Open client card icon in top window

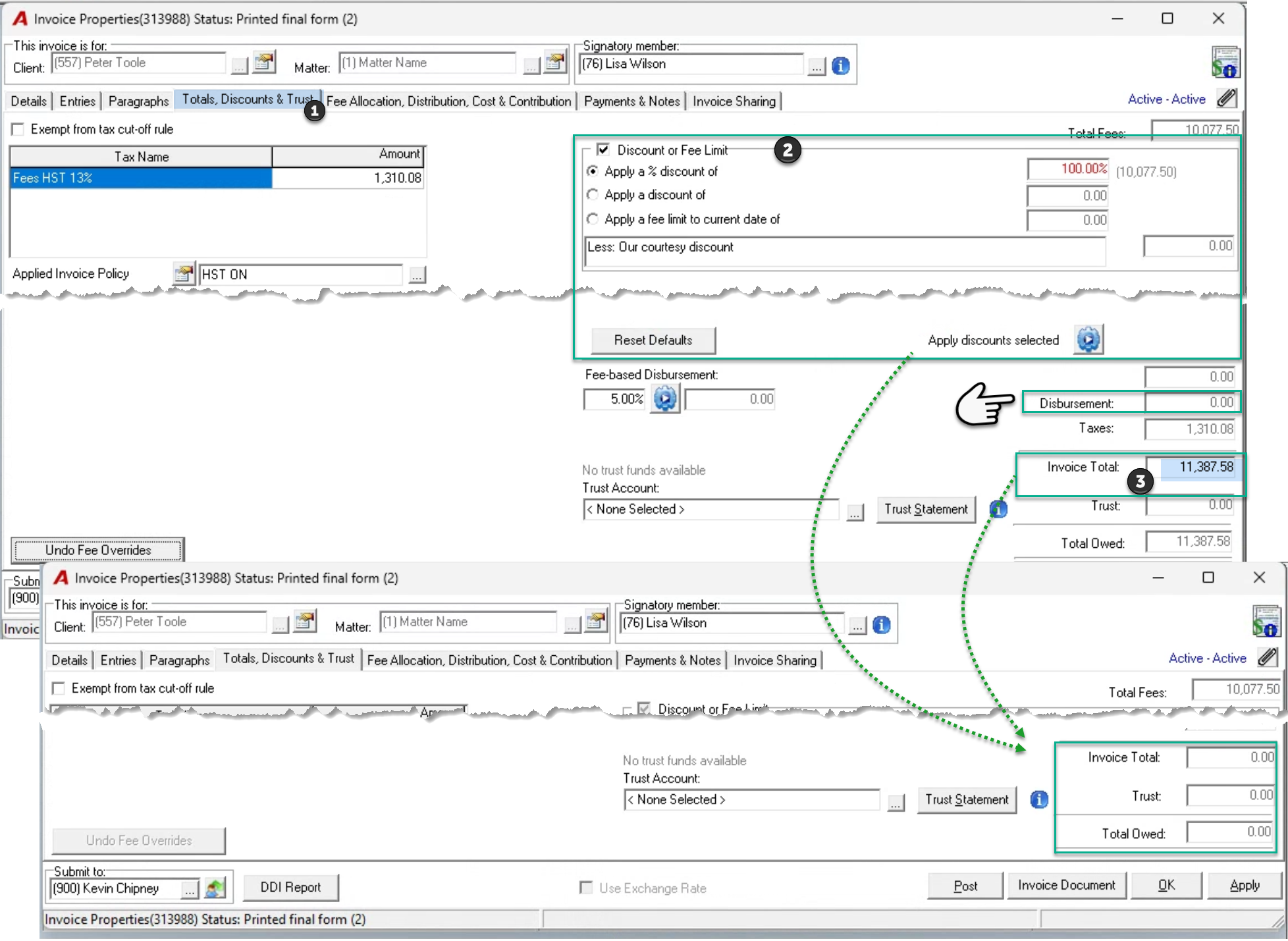(x=264, y=63)
